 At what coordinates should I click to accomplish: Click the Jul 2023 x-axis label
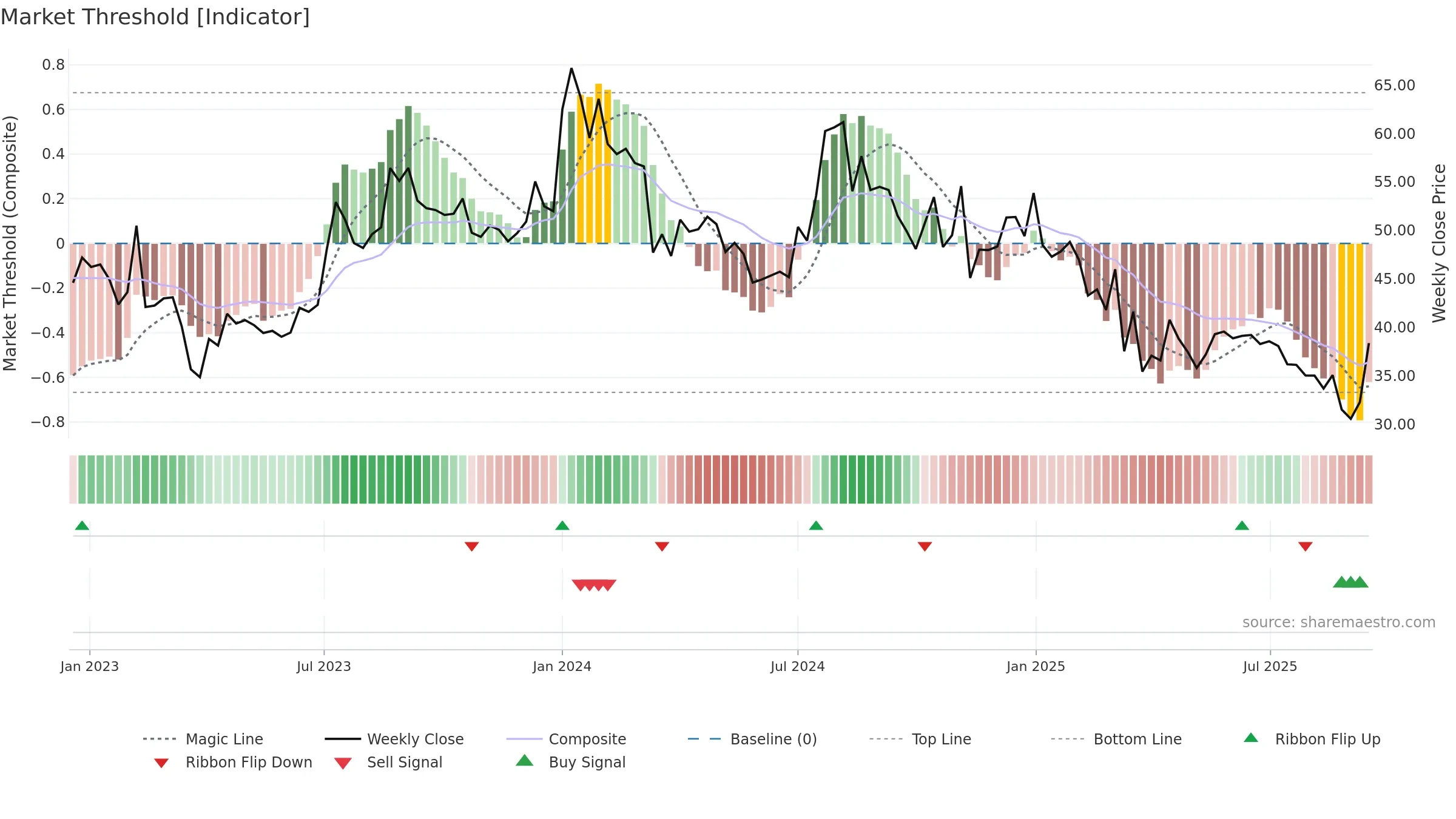point(324,666)
